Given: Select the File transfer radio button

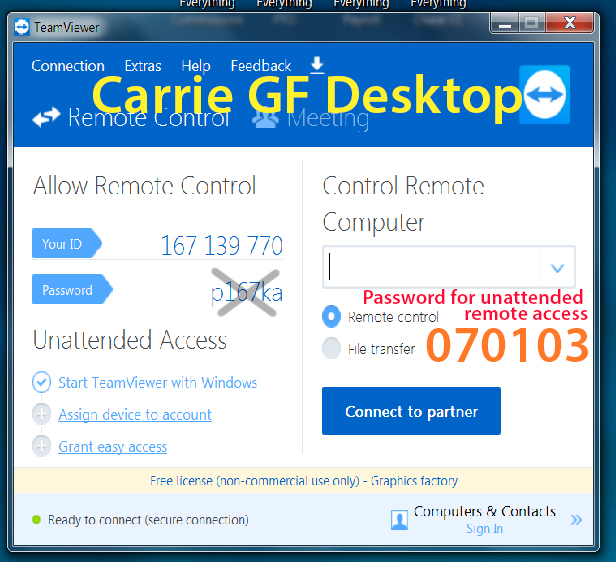Looking at the screenshot, I should coord(331,348).
